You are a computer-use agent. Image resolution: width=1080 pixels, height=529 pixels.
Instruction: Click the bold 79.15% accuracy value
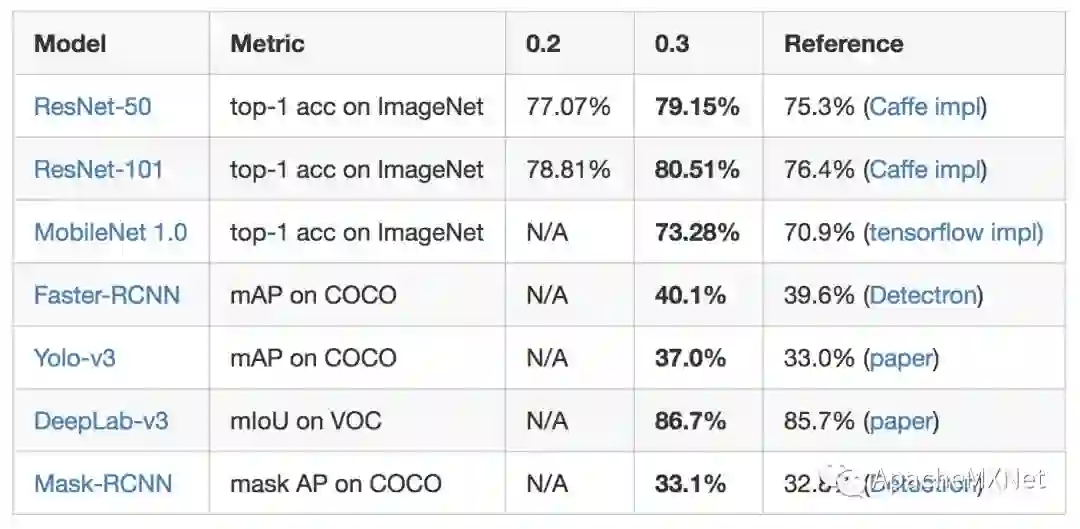tap(697, 107)
